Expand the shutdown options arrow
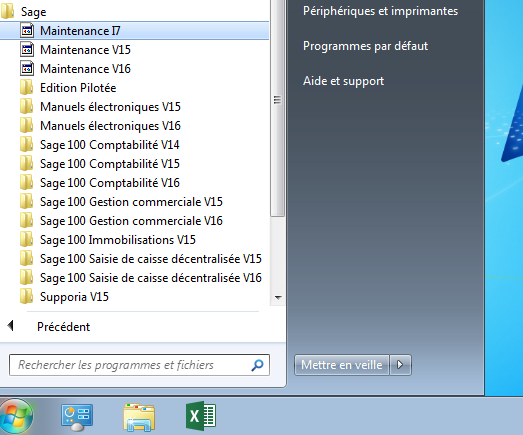 click(x=400, y=365)
